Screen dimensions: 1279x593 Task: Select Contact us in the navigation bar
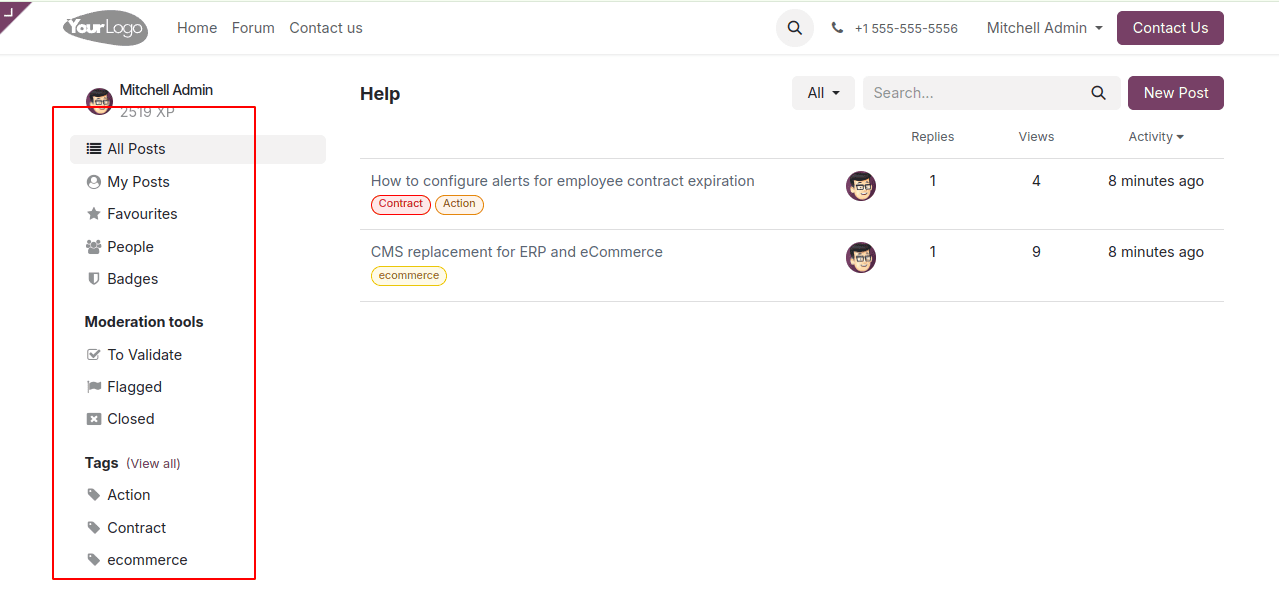pyautogui.click(x=325, y=28)
